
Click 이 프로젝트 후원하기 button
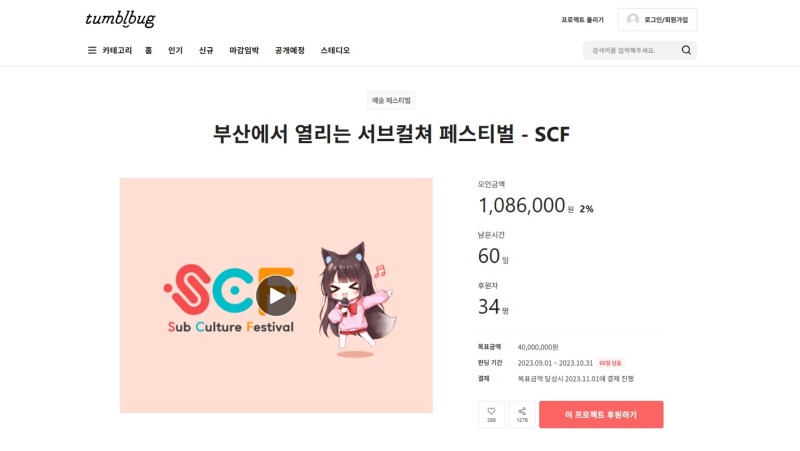(601, 414)
